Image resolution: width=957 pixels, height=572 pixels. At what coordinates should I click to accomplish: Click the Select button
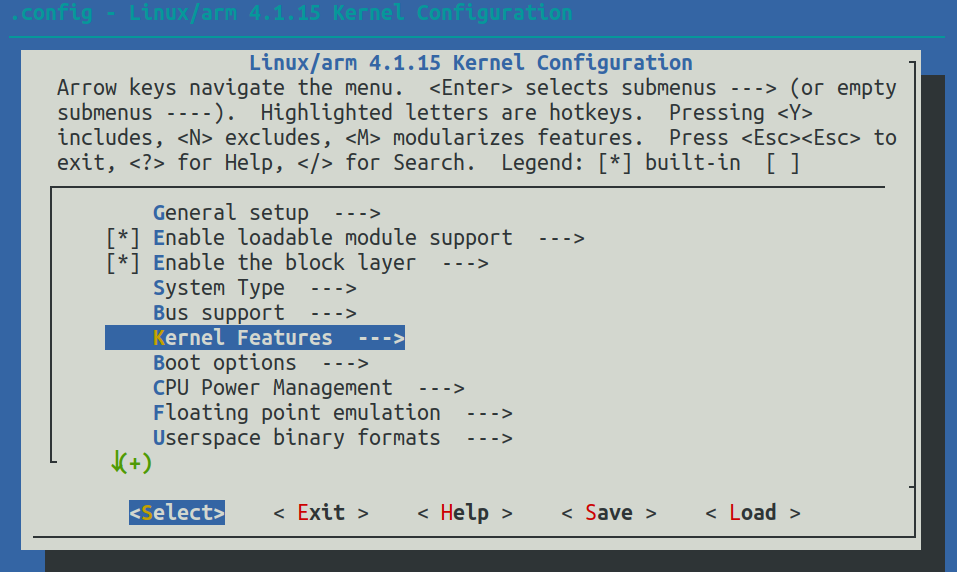point(177,513)
